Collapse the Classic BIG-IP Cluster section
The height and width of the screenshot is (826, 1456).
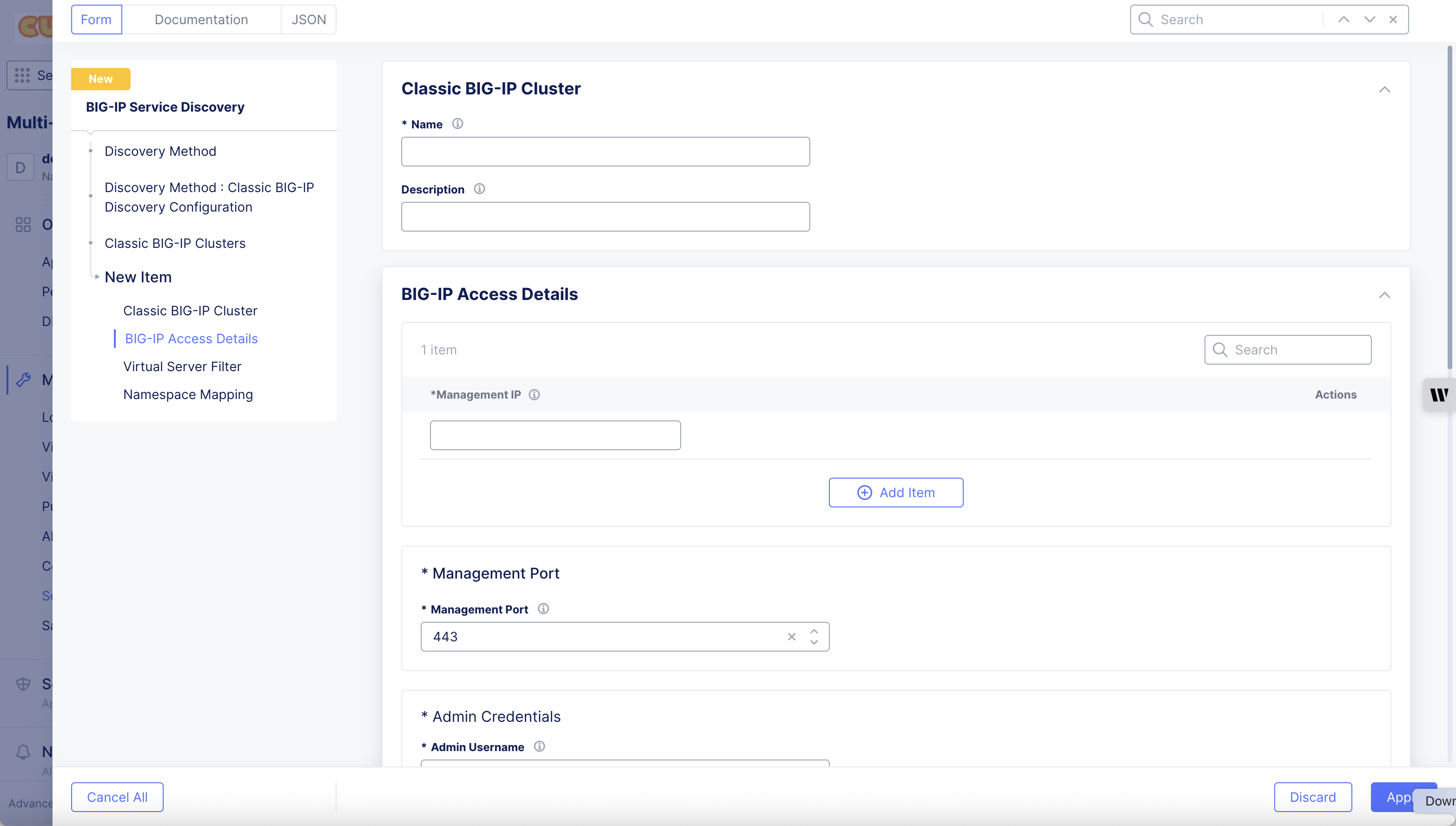pyautogui.click(x=1385, y=89)
